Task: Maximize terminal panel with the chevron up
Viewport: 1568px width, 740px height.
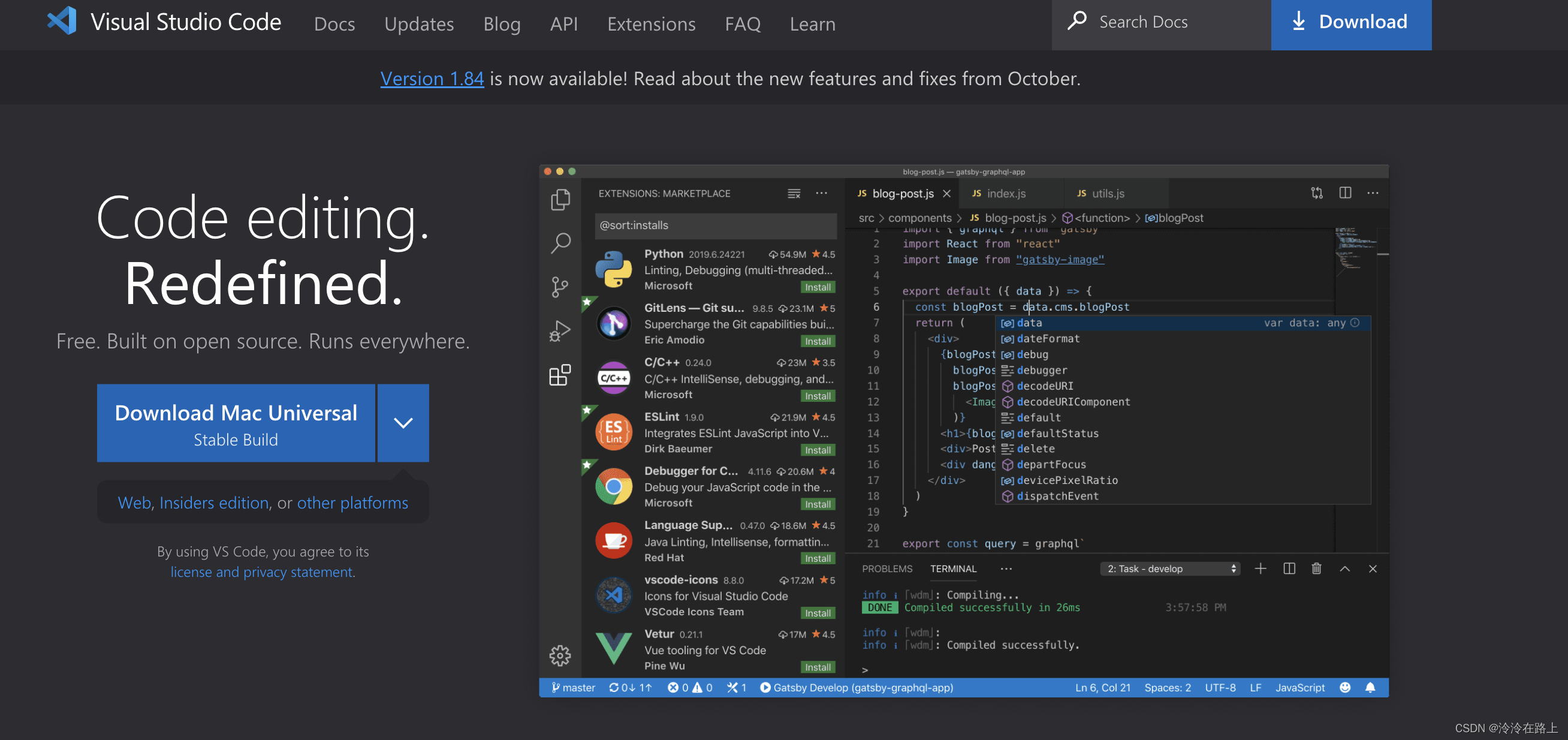Action: (x=1344, y=568)
